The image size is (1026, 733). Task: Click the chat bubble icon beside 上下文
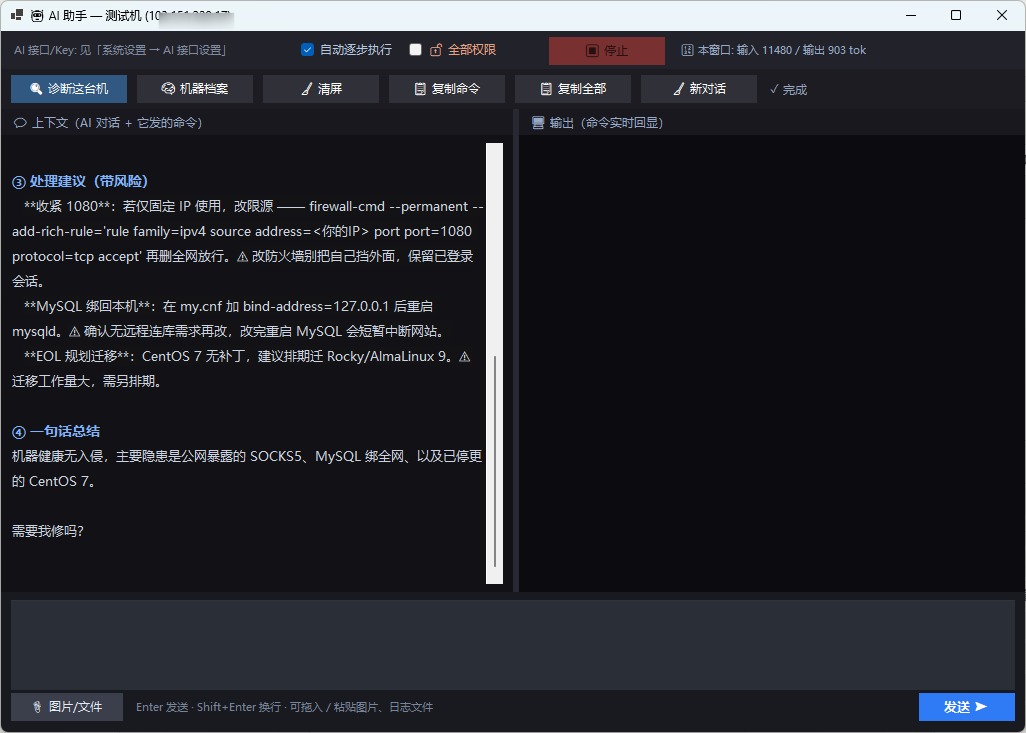tap(20, 123)
